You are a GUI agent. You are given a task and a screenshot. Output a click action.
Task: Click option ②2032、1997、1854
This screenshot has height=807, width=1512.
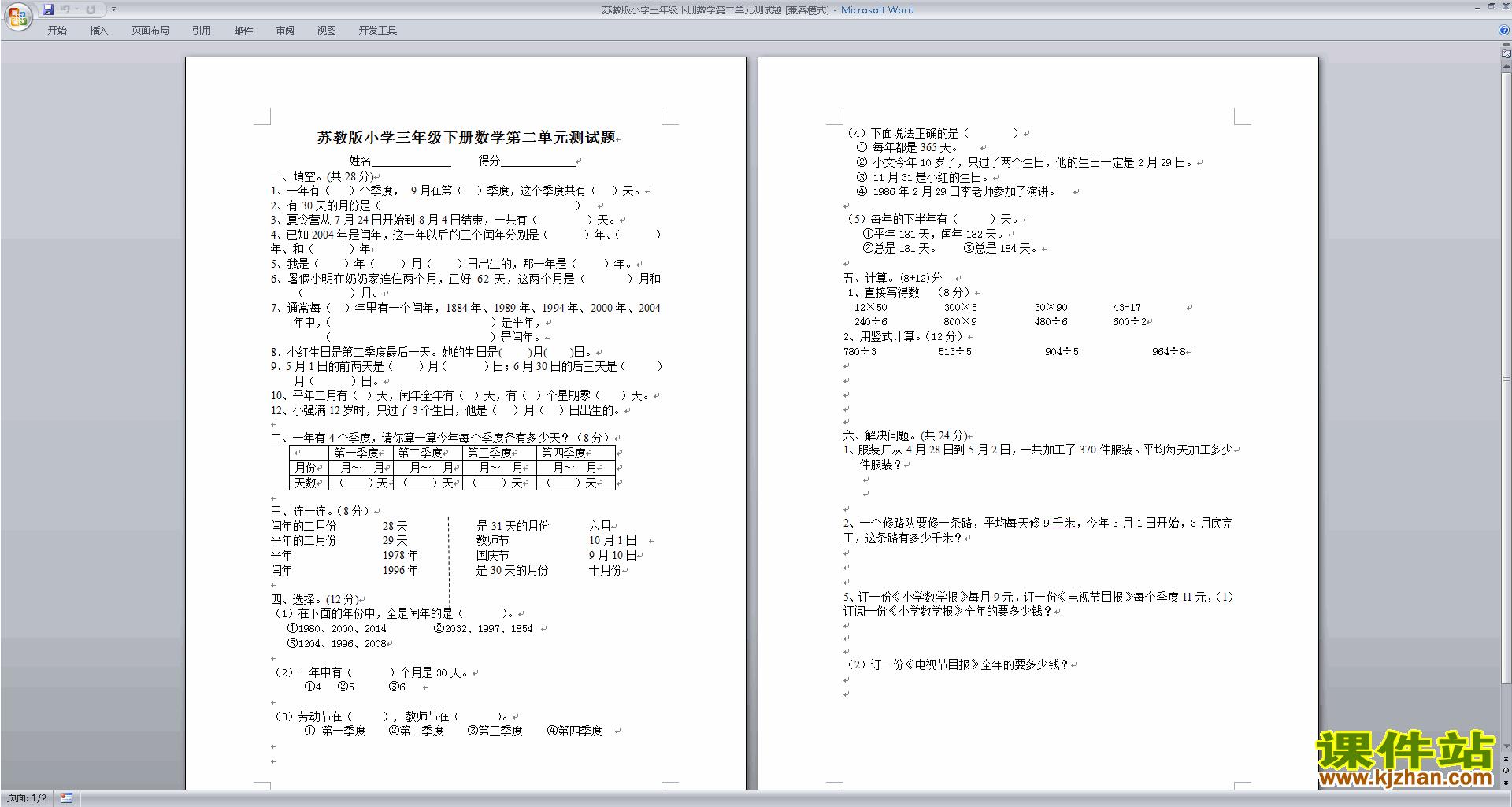click(x=483, y=628)
